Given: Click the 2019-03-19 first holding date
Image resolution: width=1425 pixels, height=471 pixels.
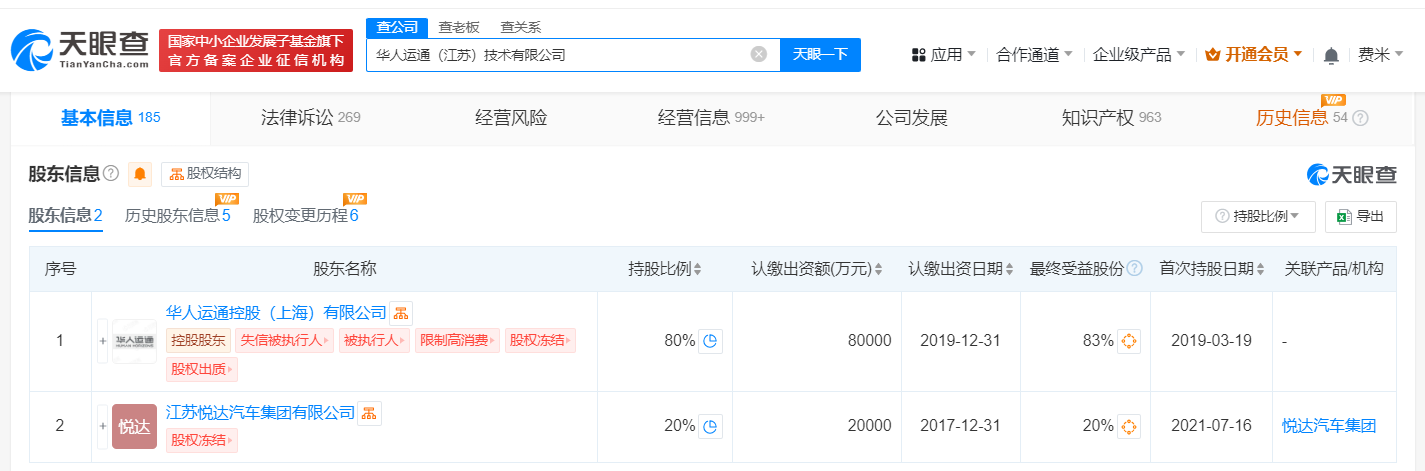Looking at the screenshot, I should (1211, 341).
